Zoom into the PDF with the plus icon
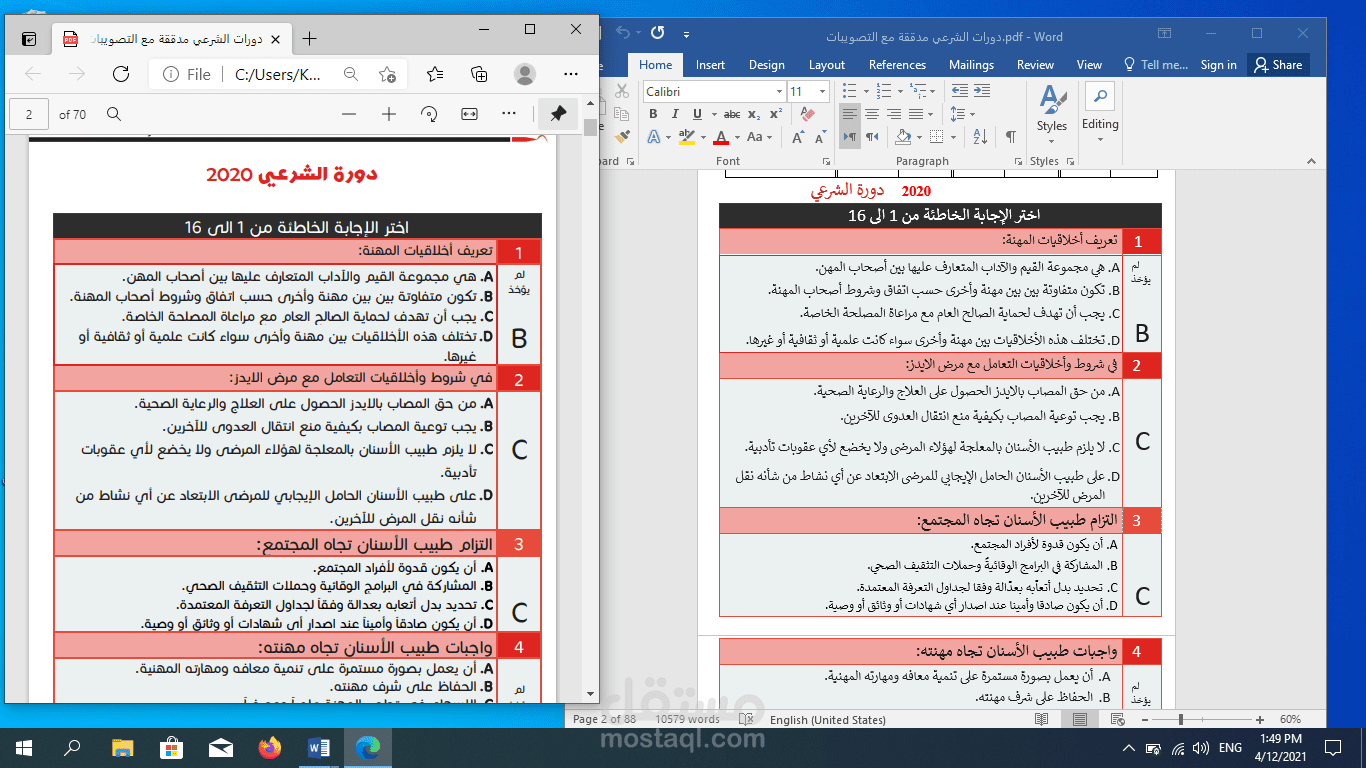The image size is (1366, 768). tap(388, 113)
